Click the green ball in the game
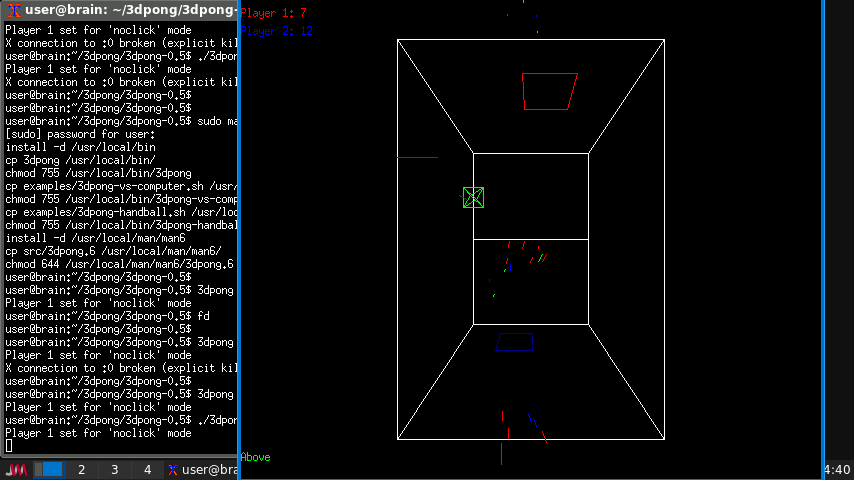Screen dimensions: 854x480 tap(474, 198)
